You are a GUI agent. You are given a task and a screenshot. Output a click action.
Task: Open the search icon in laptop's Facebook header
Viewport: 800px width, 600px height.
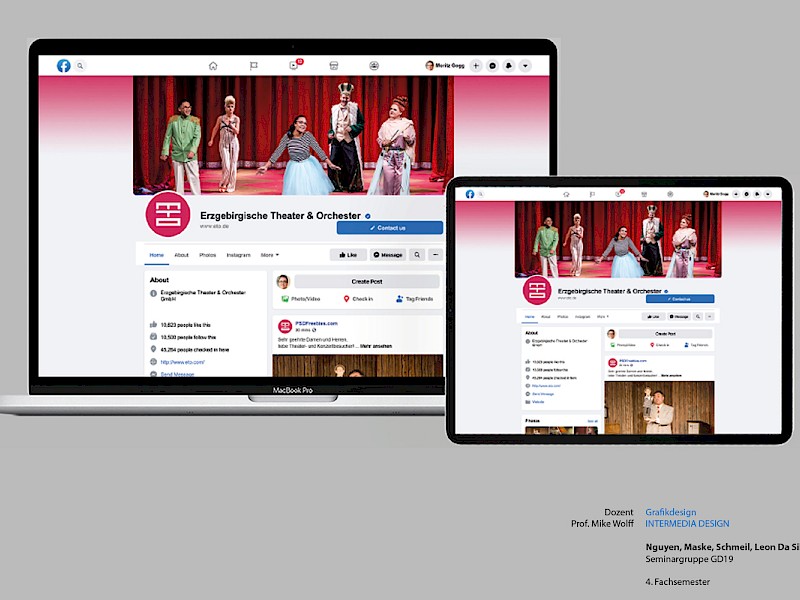click(x=80, y=65)
